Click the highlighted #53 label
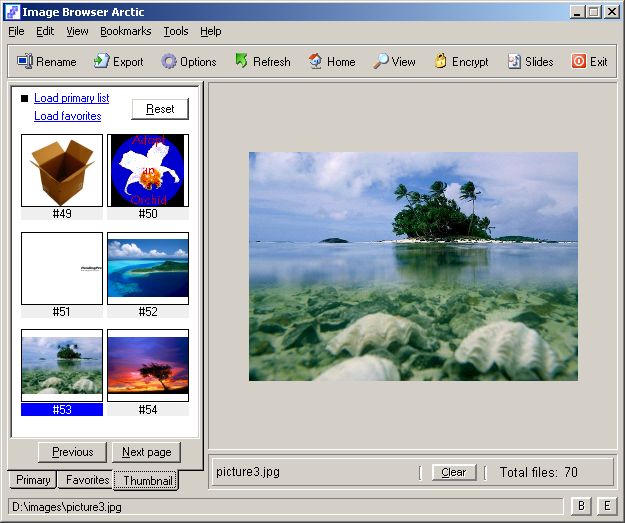 click(62, 410)
